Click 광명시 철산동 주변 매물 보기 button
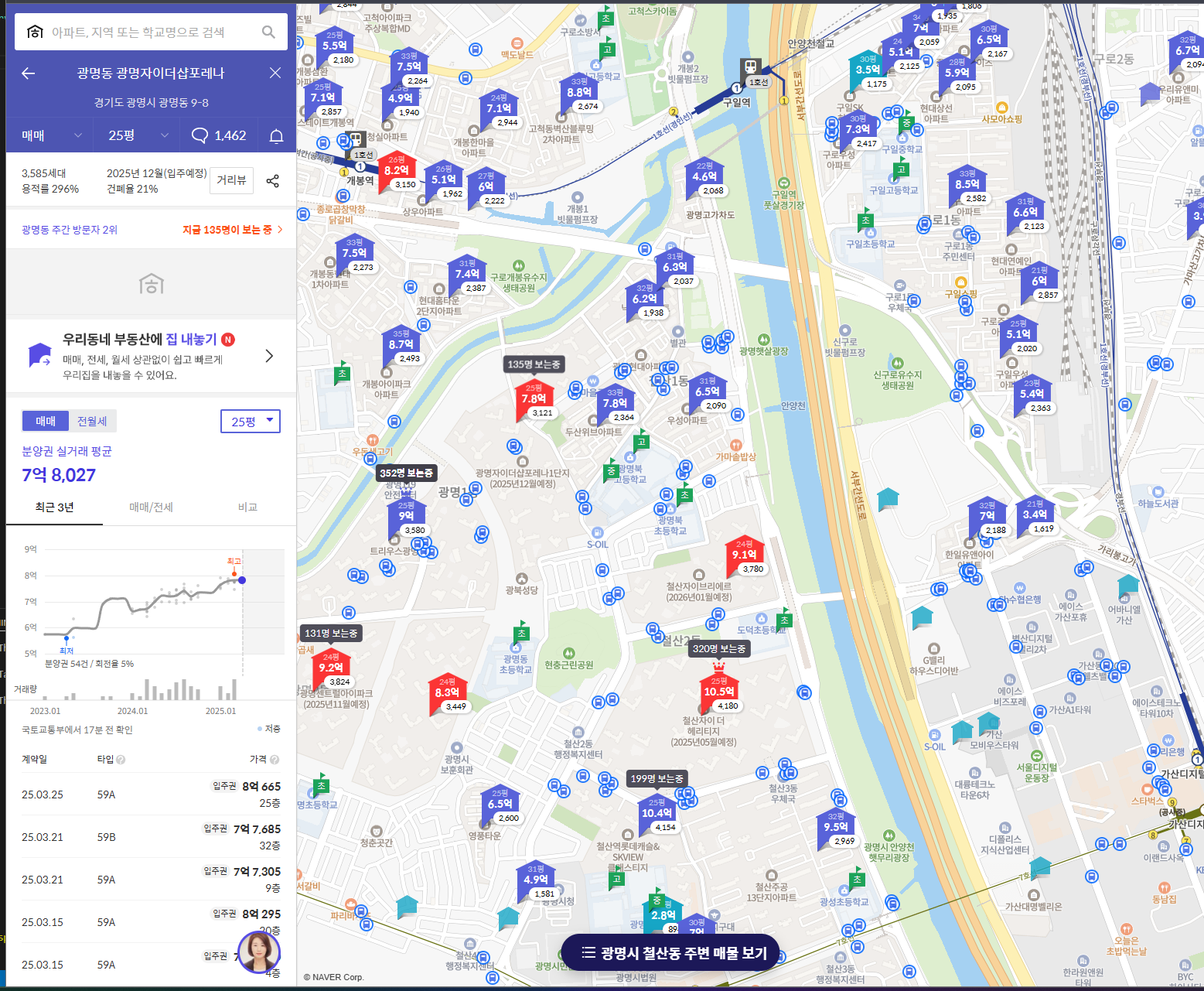 (x=670, y=952)
